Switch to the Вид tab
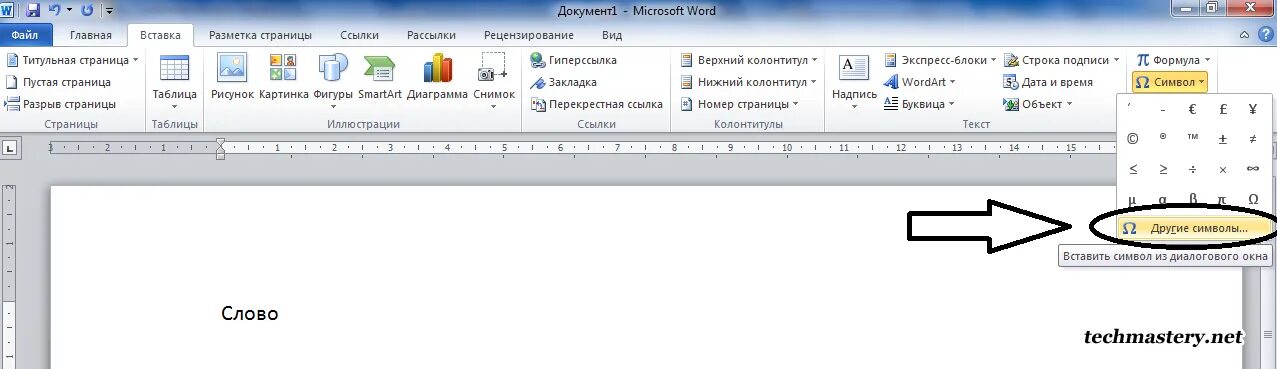The width and height of the screenshot is (1277, 369). (x=612, y=35)
